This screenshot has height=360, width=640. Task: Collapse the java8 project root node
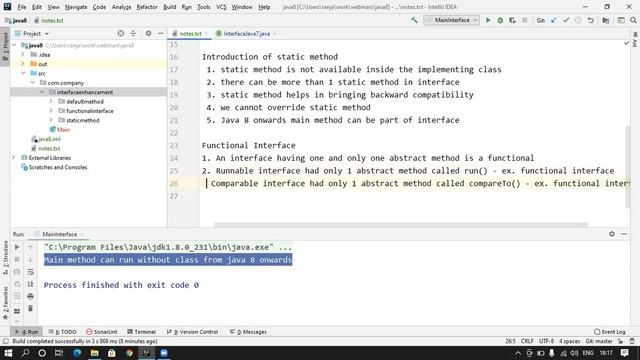click(14, 45)
